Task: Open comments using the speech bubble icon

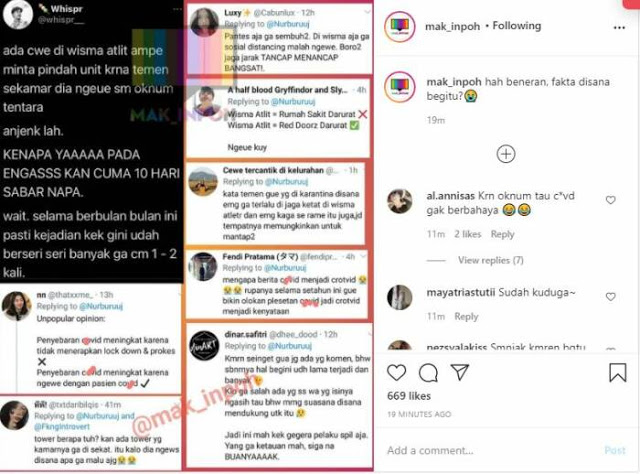Action: pos(428,372)
